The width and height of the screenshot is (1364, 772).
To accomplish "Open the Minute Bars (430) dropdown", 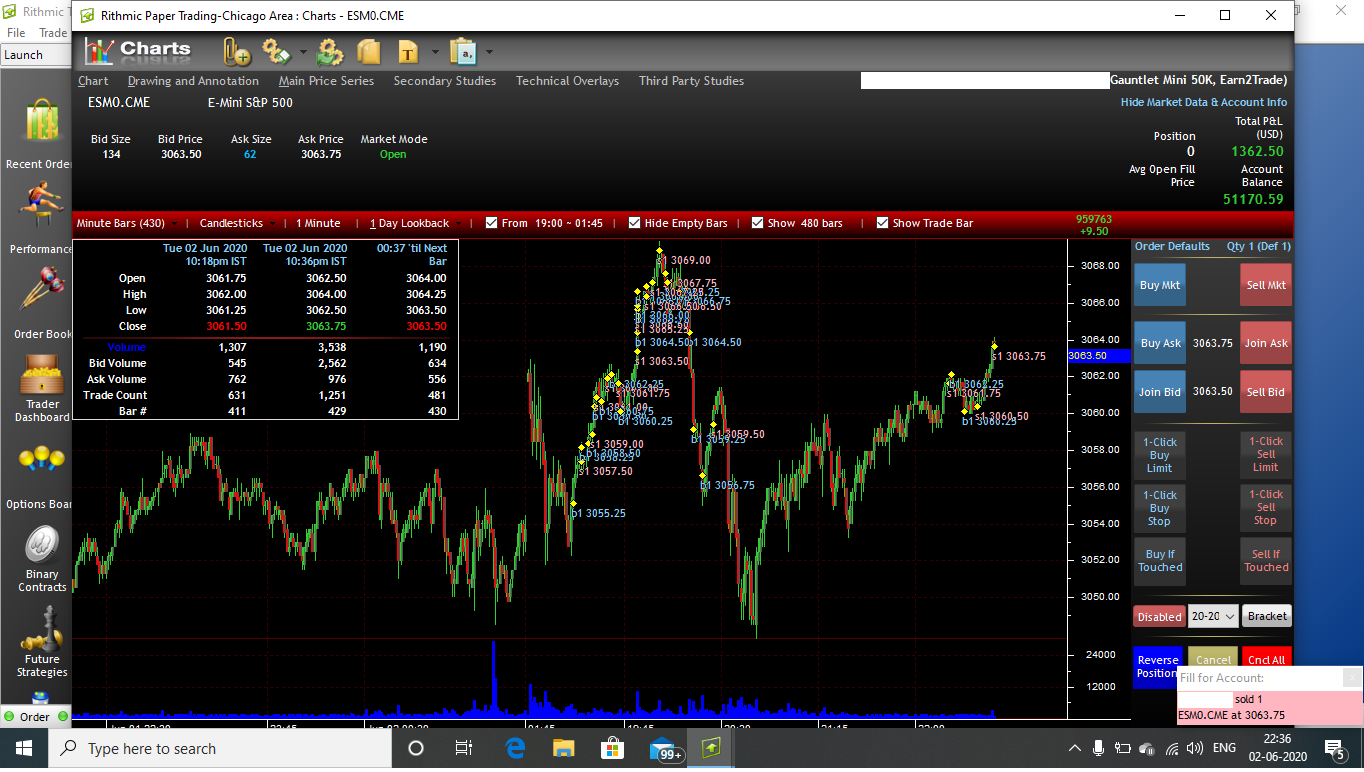I will point(127,223).
